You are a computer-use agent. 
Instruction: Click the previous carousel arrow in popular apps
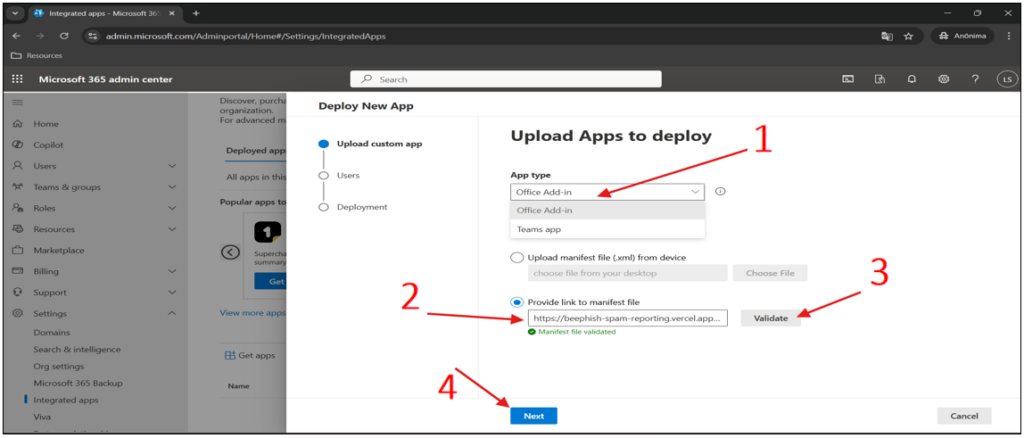(230, 252)
